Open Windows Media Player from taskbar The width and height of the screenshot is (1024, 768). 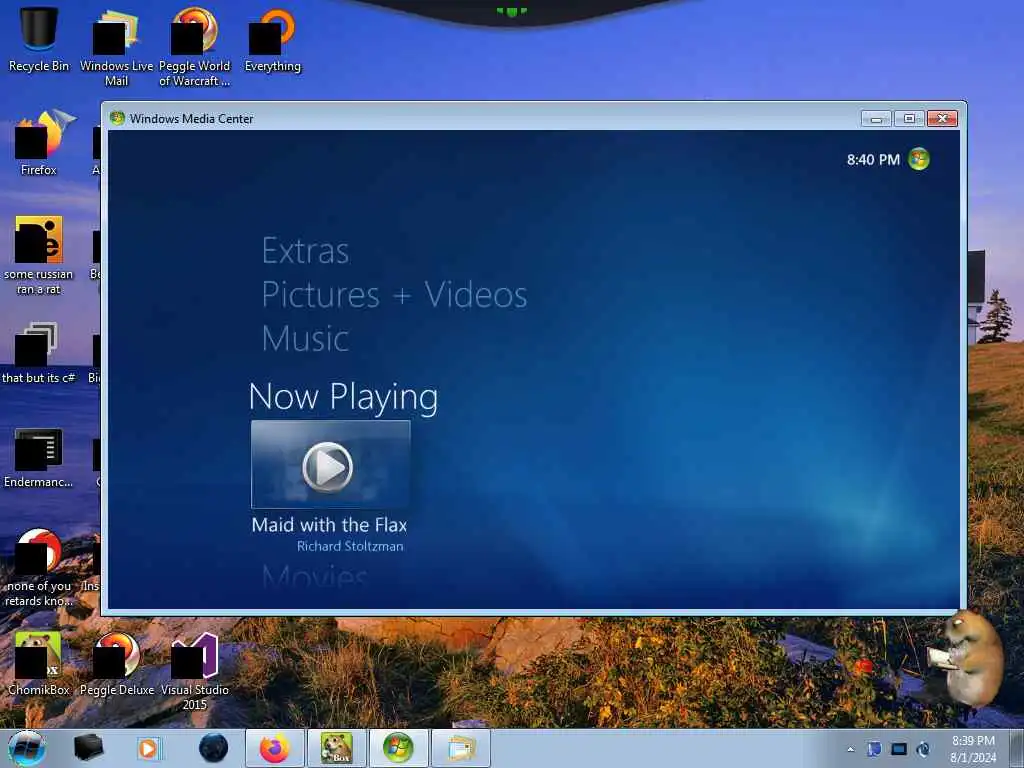click(148, 748)
